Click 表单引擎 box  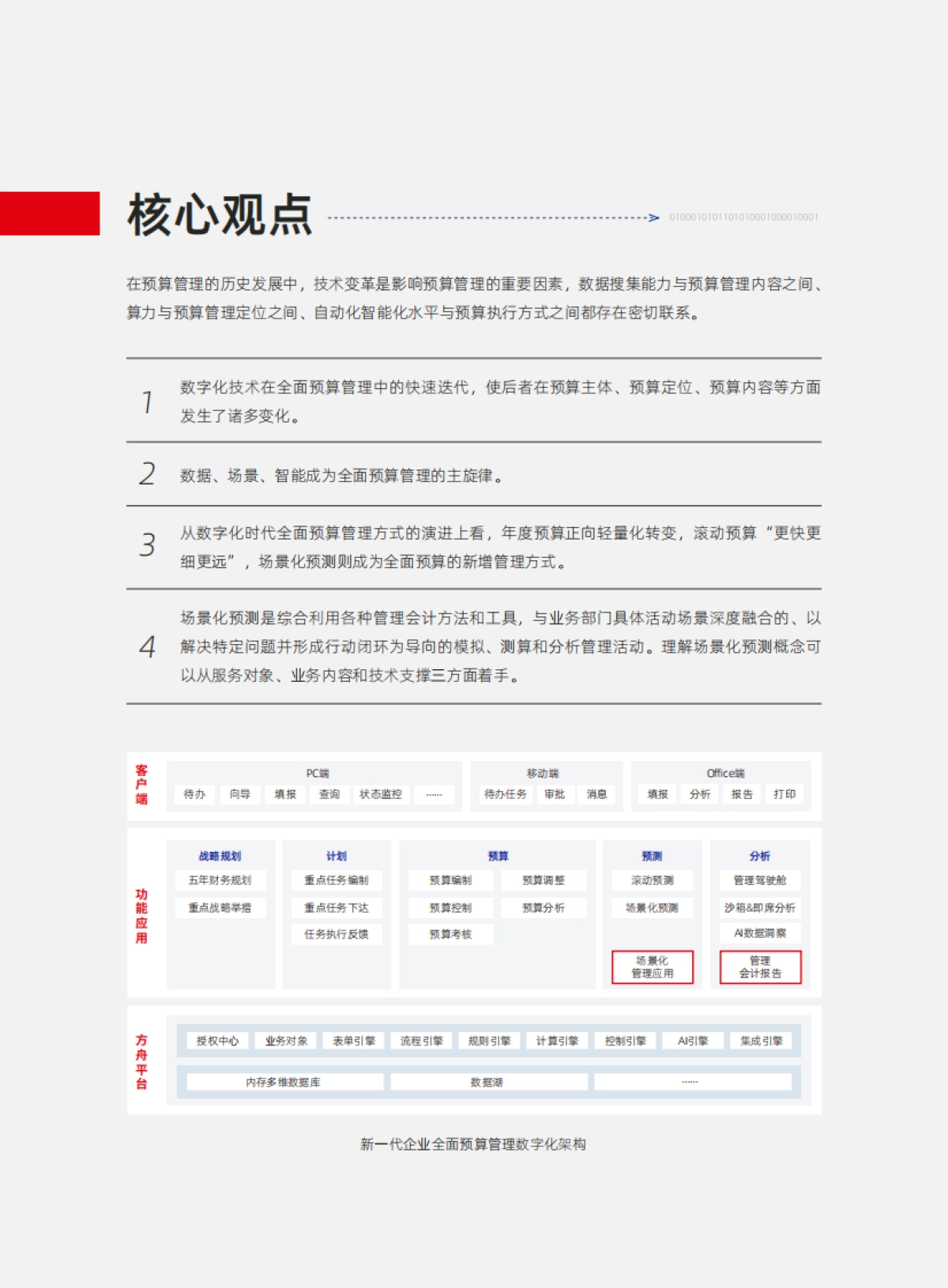pyautogui.click(x=354, y=1041)
